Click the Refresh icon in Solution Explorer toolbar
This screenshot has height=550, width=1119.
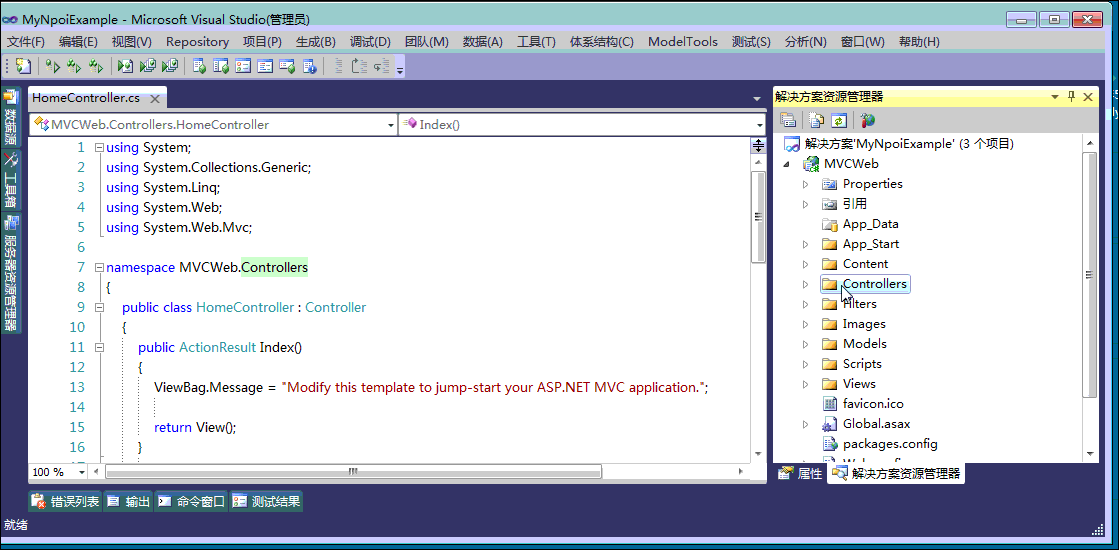[x=839, y=120]
